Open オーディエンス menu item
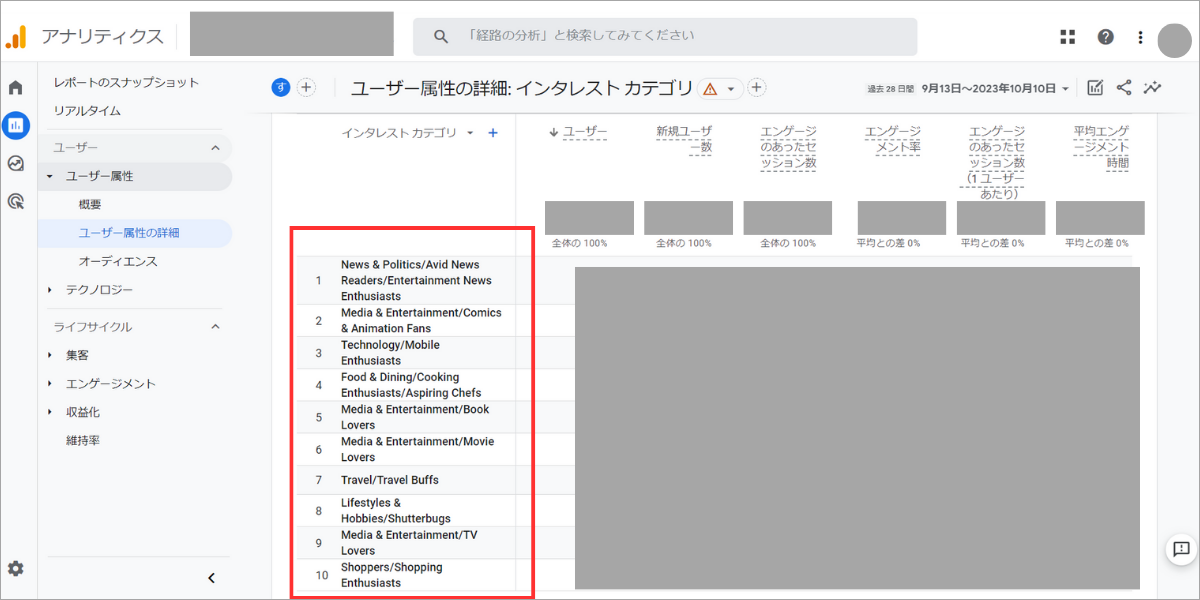 tap(118, 262)
